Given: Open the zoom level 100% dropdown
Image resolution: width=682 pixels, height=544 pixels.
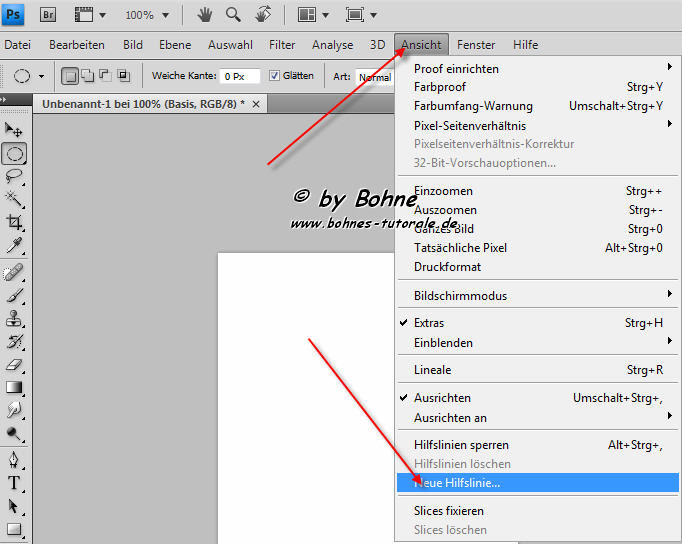Looking at the screenshot, I should [x=146, y=15].
